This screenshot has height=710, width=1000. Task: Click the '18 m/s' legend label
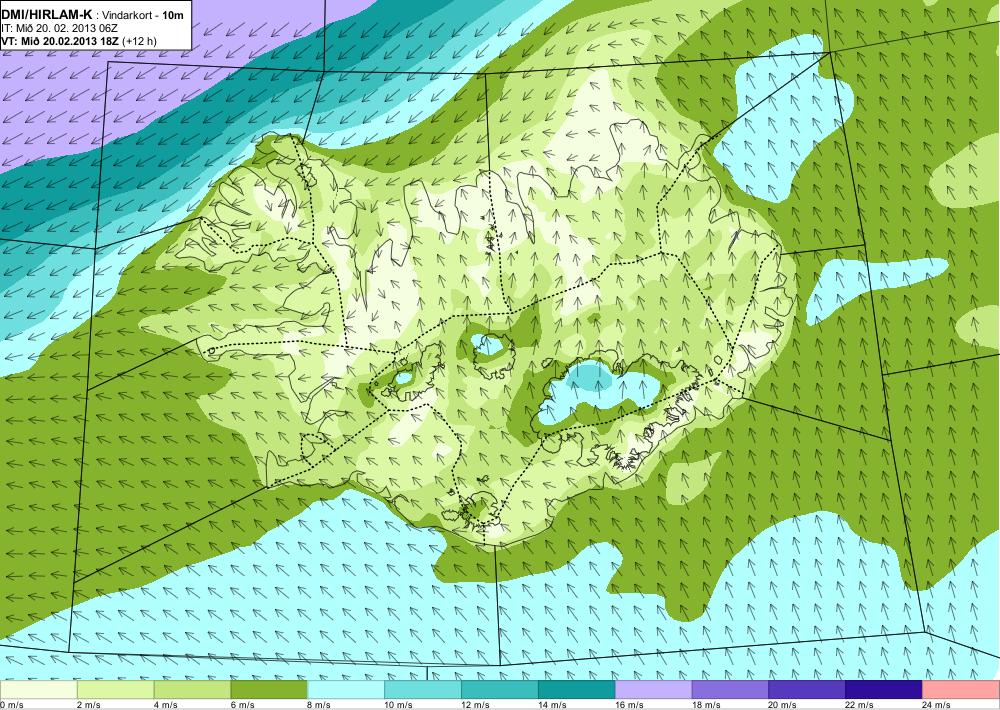(706, 705)
